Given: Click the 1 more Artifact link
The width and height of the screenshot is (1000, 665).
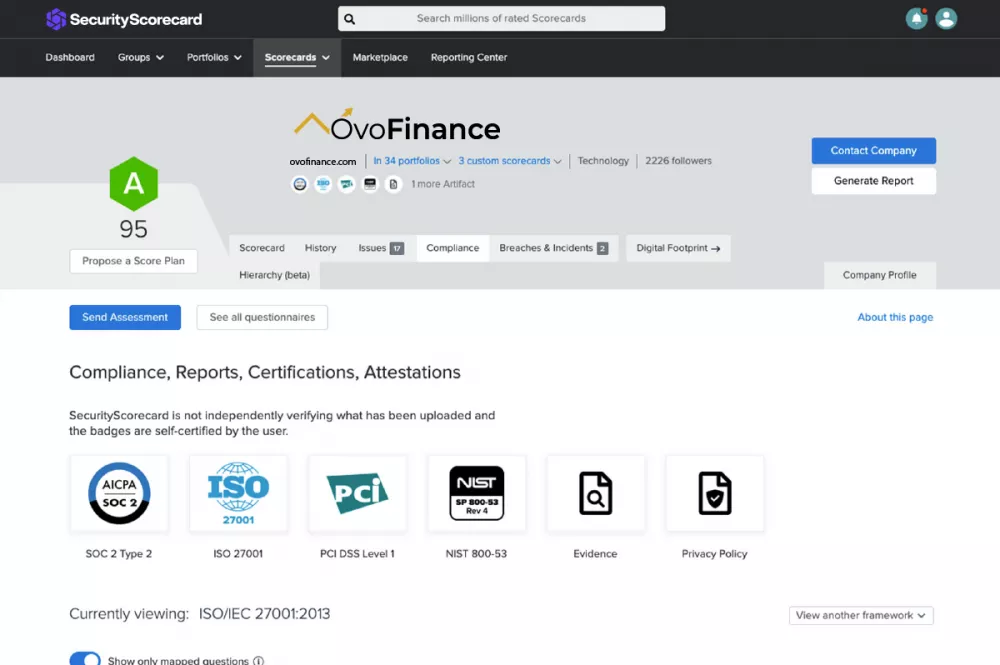Looking at the screenshot, I should click(x=443, y=184).
